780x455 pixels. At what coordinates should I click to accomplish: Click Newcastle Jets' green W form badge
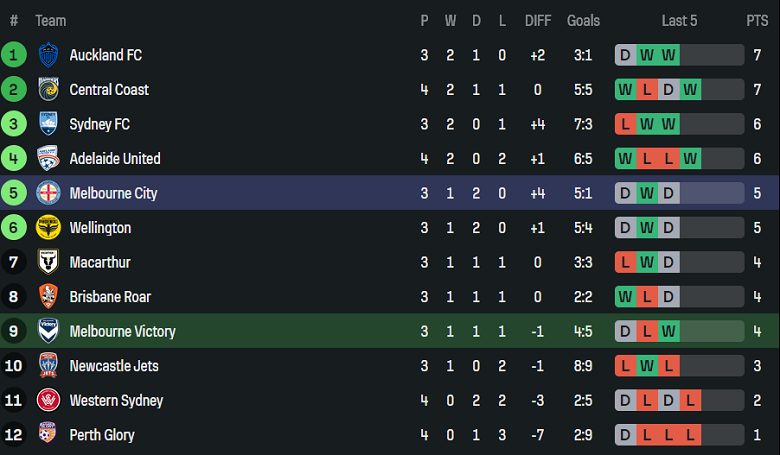(647, 366)
